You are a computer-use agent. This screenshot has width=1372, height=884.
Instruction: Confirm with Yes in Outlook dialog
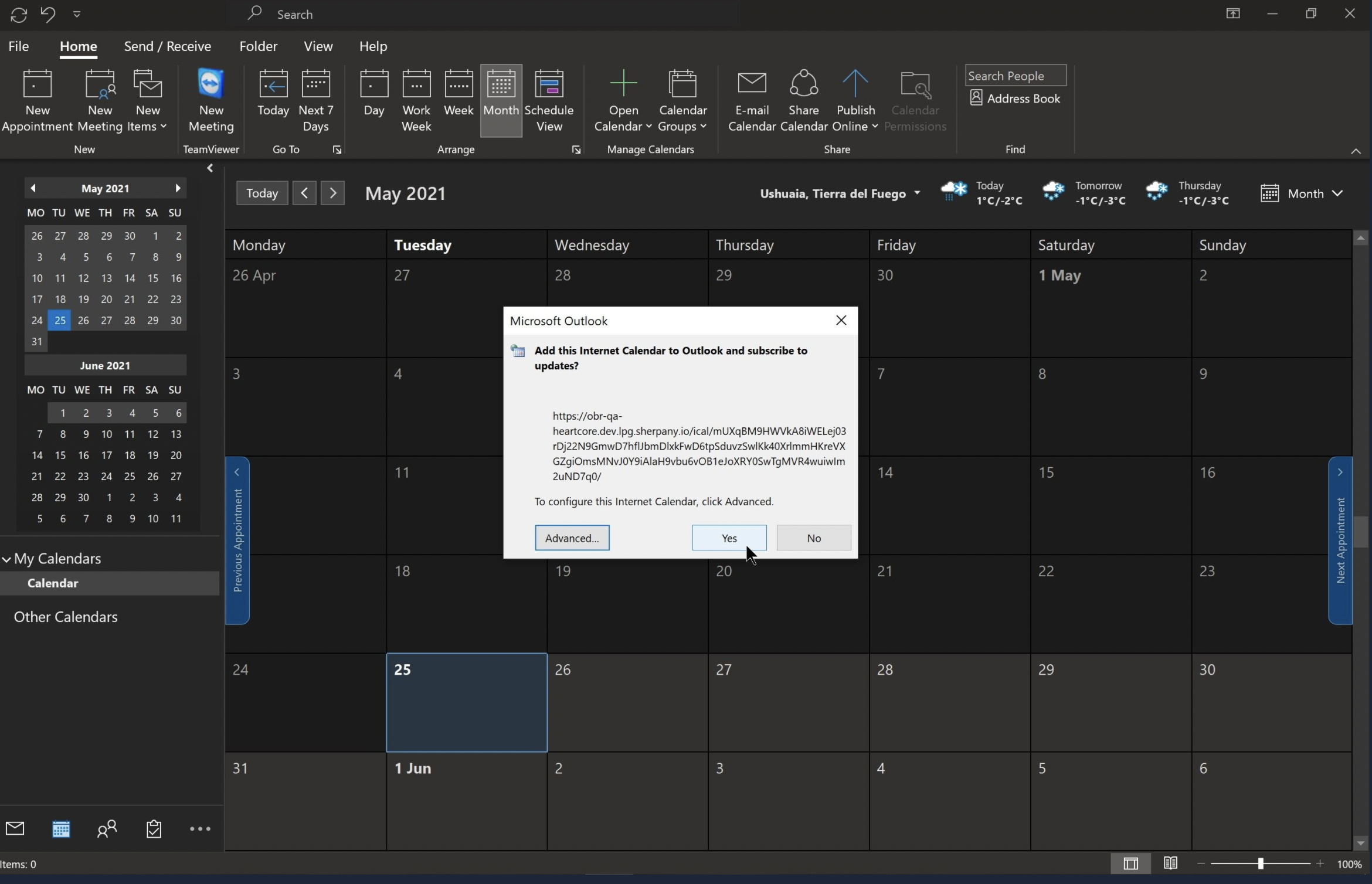pos(729,538)
